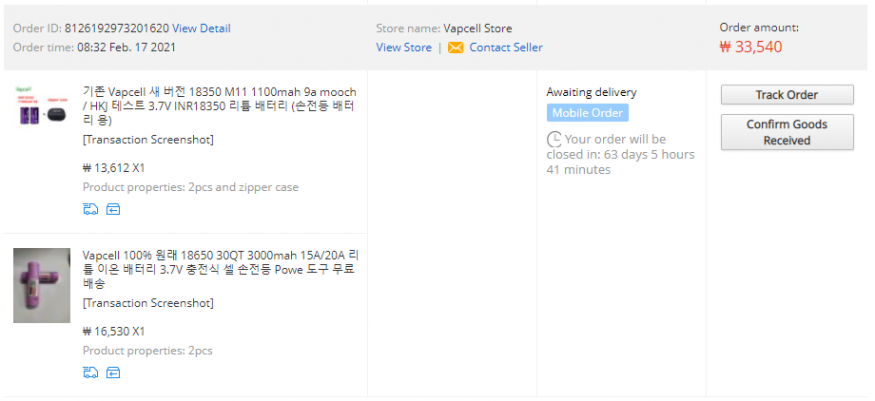Click the truck shipping icon under the 18650 battery
875x401 pixels.
click(x=90, y=373)
